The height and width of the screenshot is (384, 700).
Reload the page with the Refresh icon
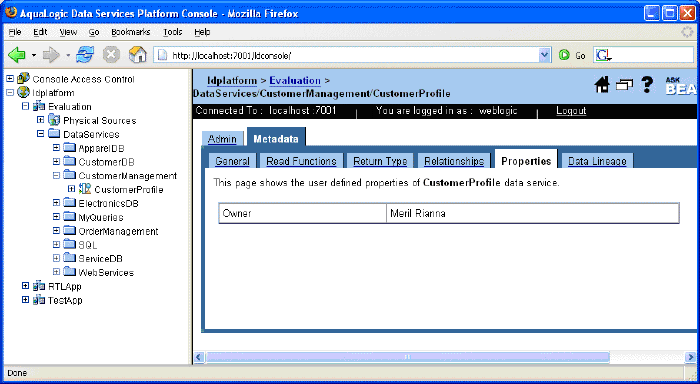click(x=85, y=55)
